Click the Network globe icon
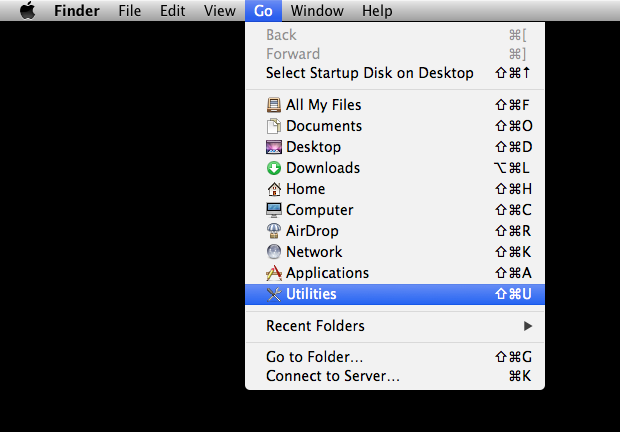The image size is (620, 432). click(274, 252)
